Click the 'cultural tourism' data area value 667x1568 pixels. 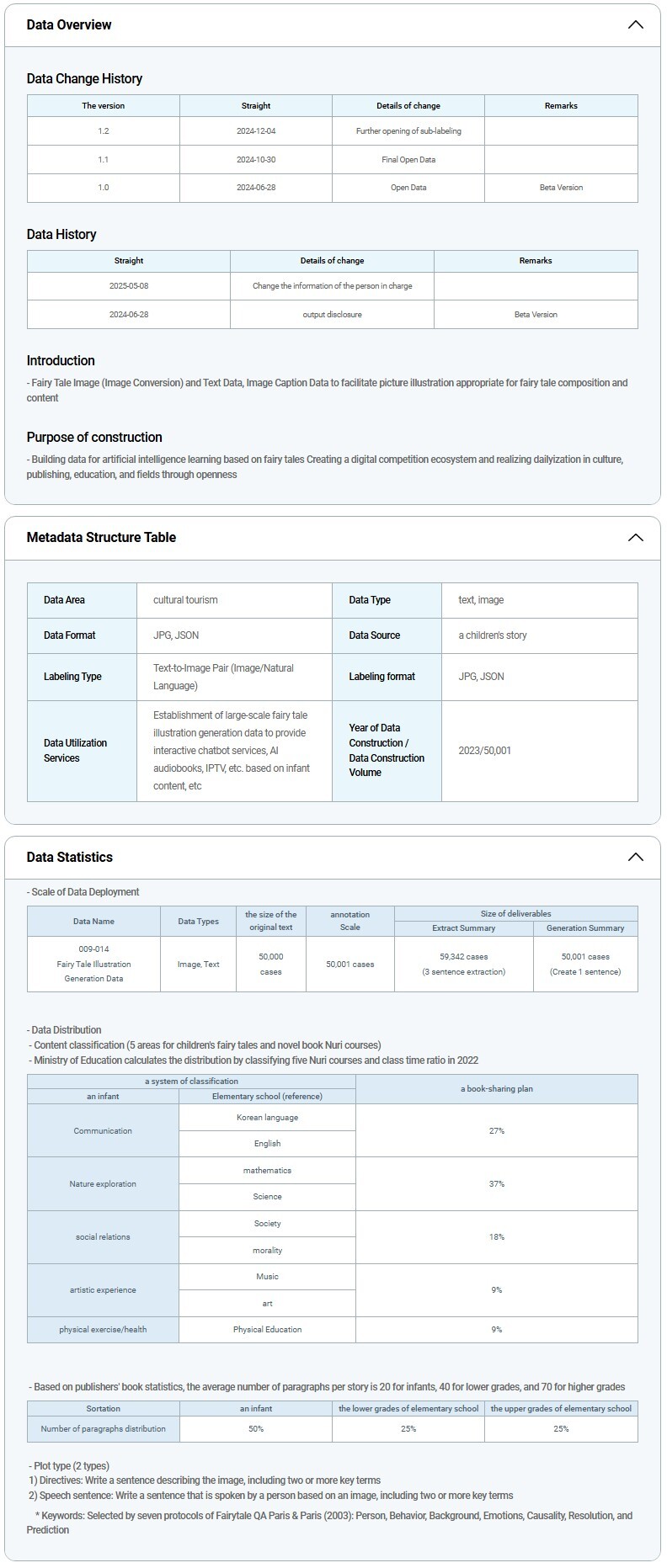tap(185, 600)
